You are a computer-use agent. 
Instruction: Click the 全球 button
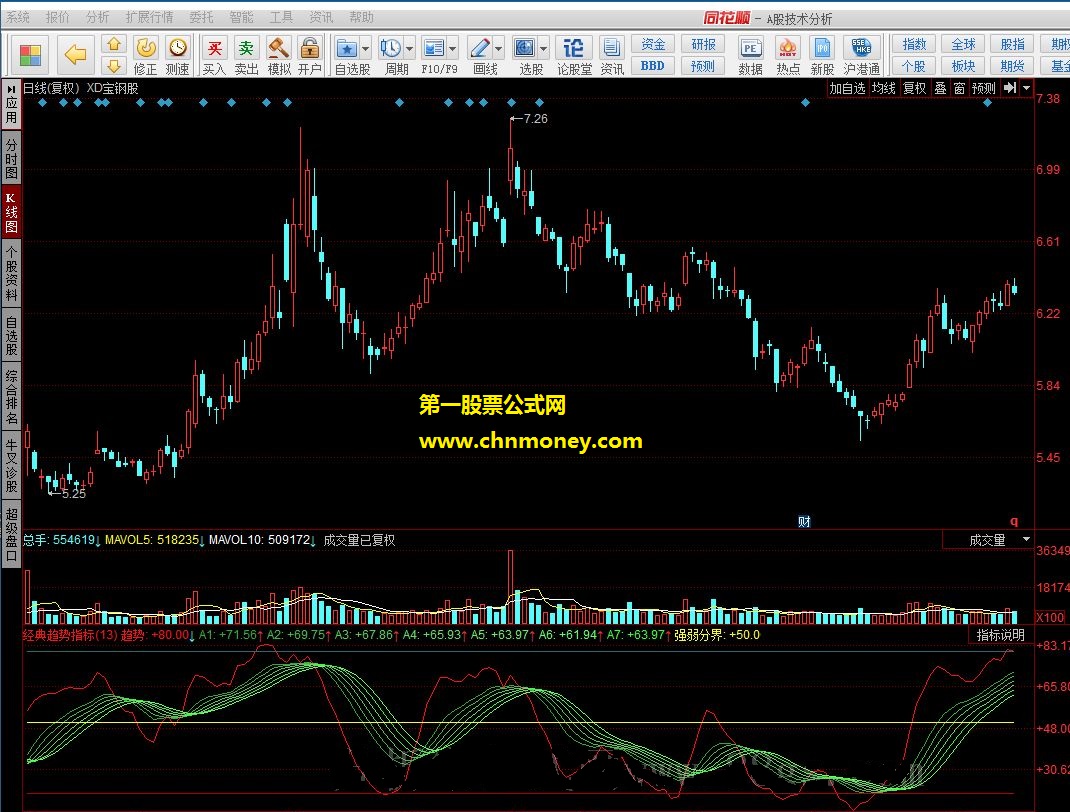(963, 44)
